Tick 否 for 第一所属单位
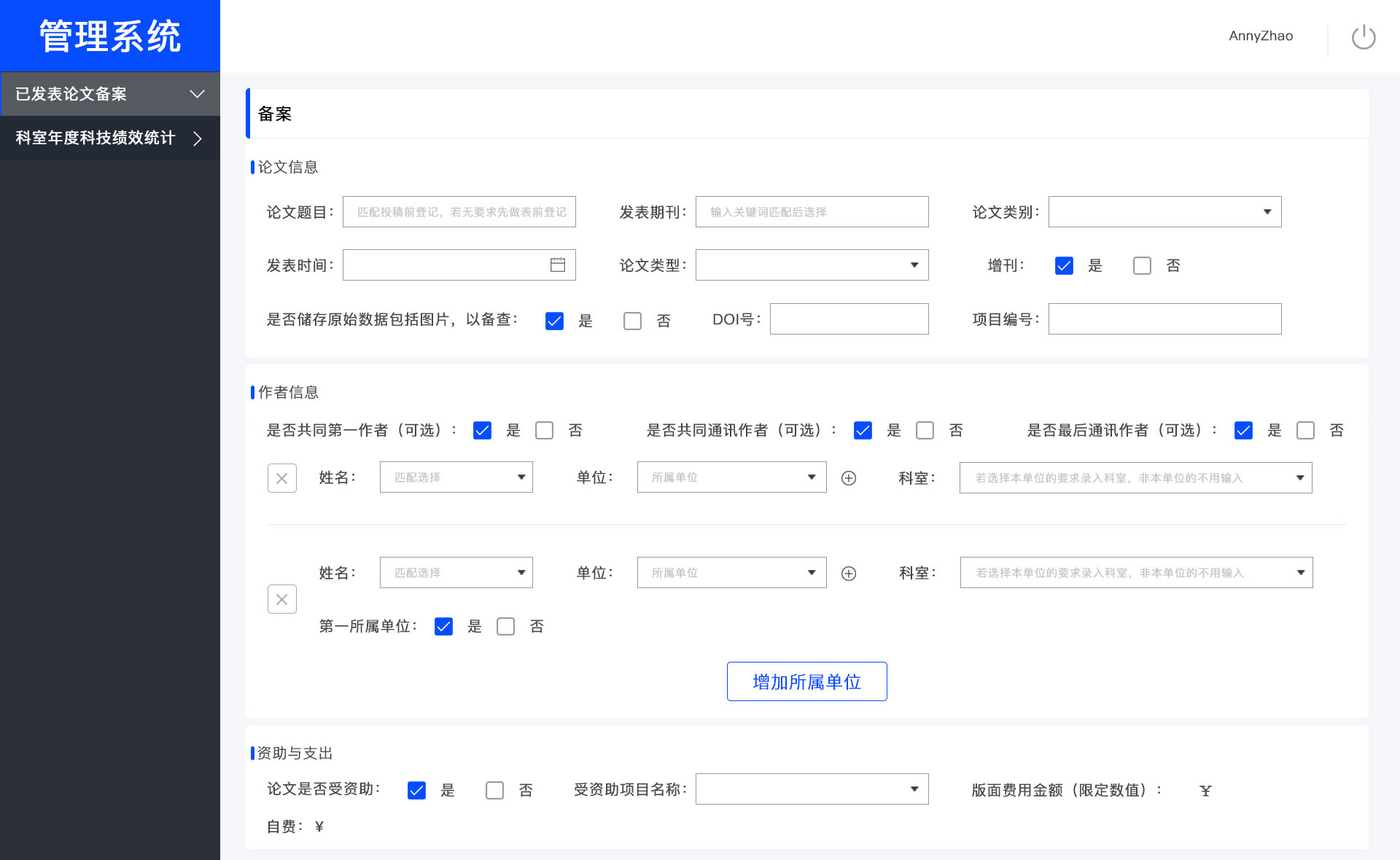 tap(505, 627)
